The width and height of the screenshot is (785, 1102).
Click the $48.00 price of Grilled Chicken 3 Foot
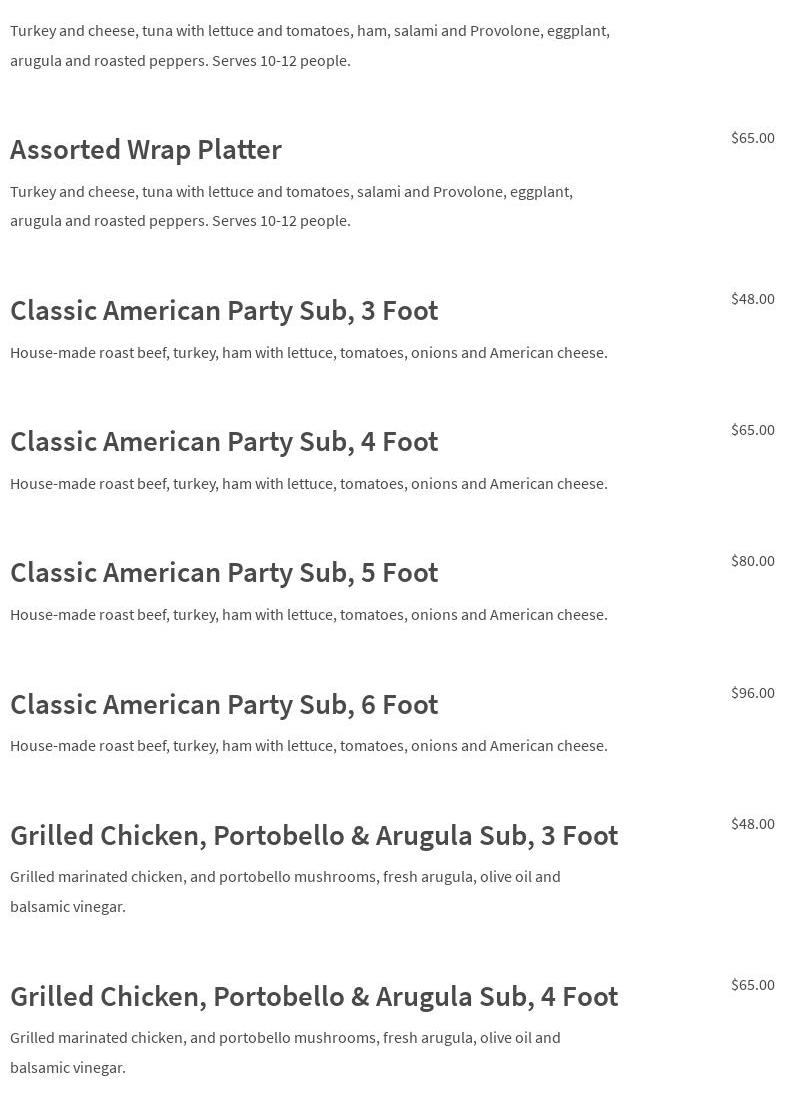point(752,824)
